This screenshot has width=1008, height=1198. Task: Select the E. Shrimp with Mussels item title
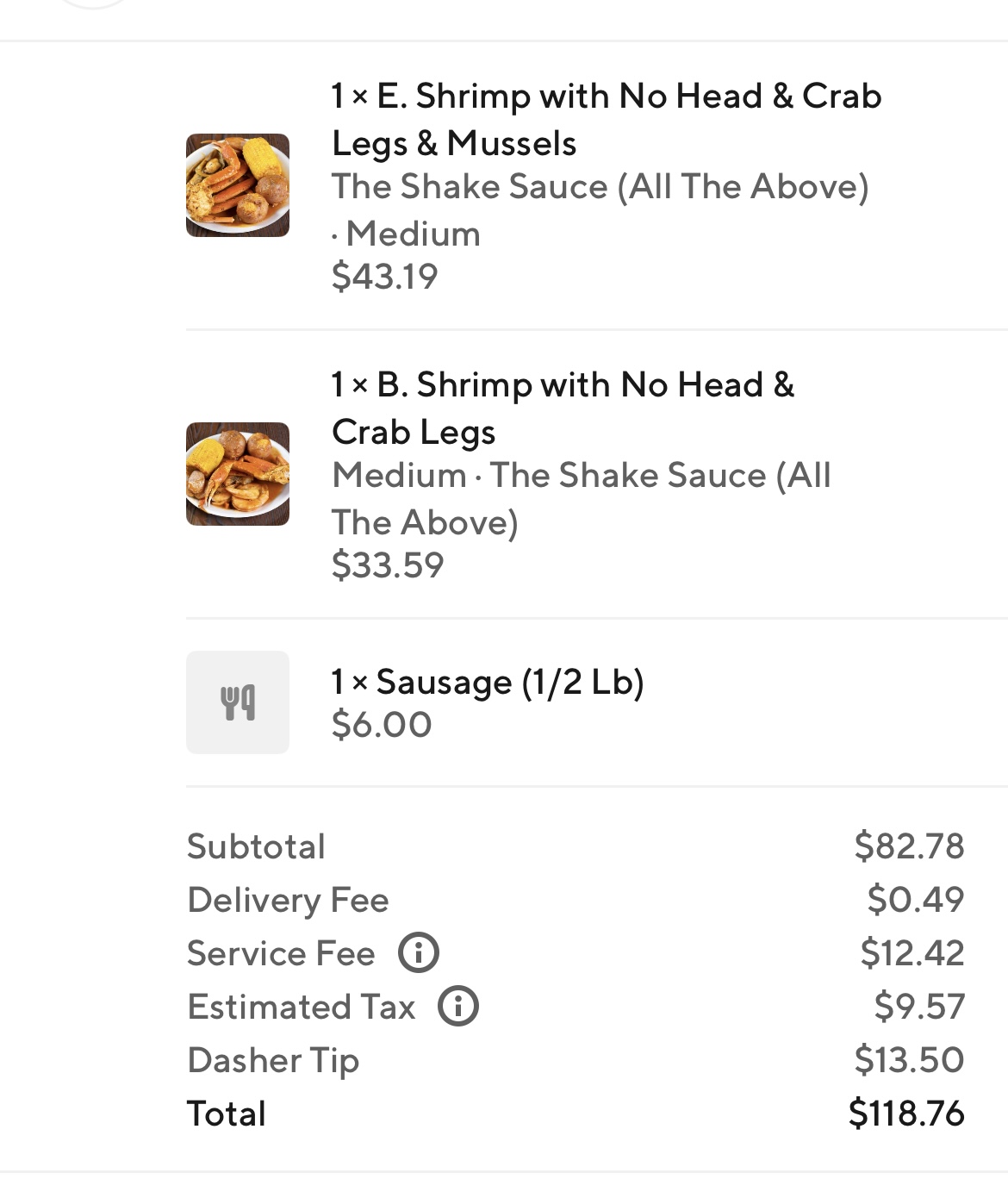(606, 119)
